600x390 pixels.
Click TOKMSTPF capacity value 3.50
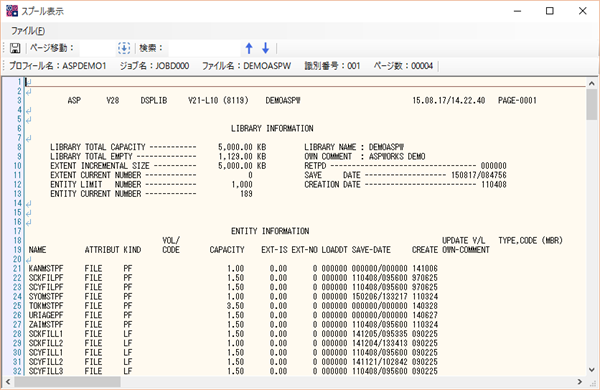(x=235, y=306)
